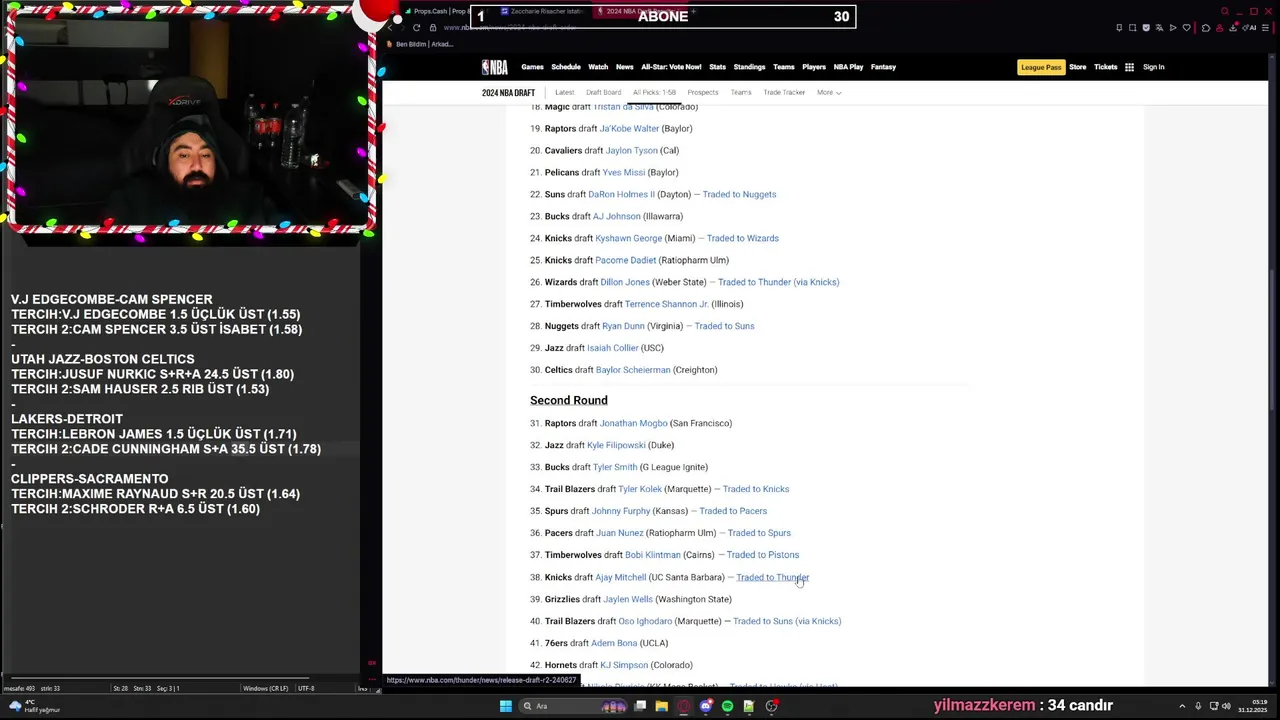Select Trade Tracker in the draft sub-navigation
This screenshot has width=1280, height=720.
(784, 92)
